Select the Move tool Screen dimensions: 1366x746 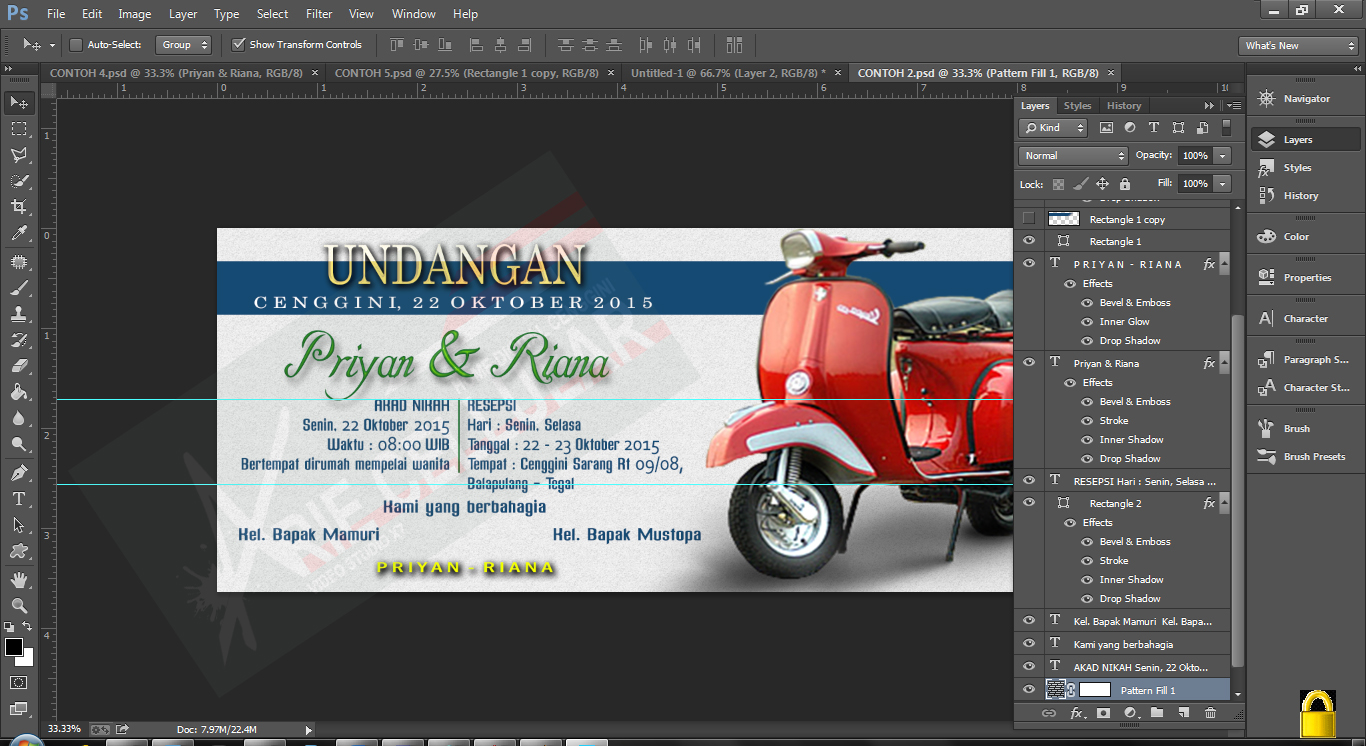(19, 102)
